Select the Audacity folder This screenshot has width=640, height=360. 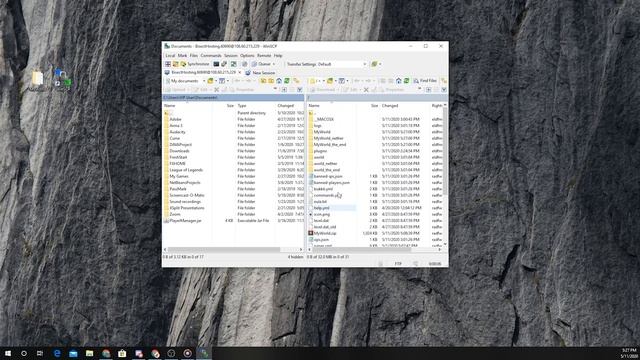[177, 132]
